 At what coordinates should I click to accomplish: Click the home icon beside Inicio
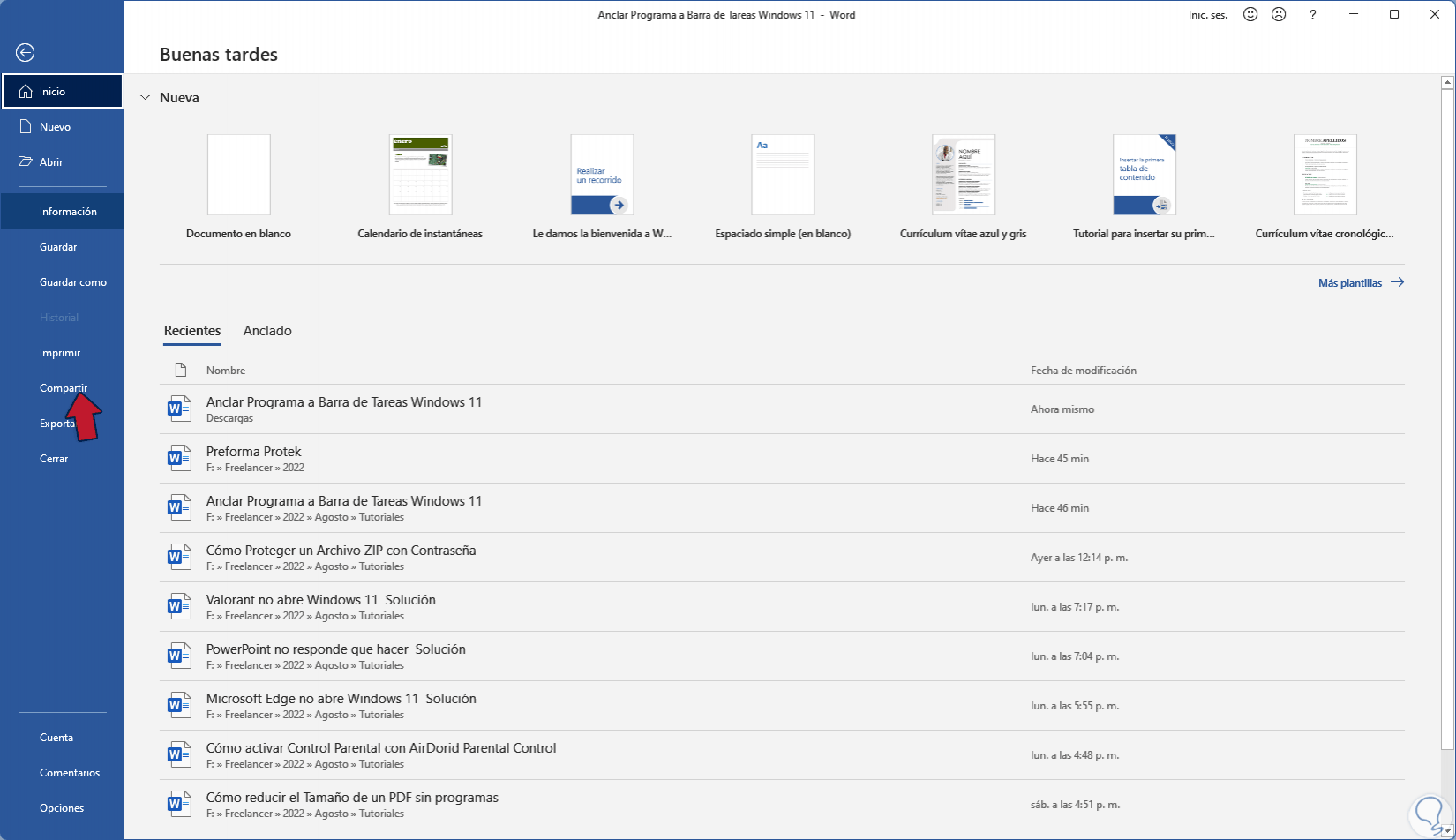(x=26, y=91)
